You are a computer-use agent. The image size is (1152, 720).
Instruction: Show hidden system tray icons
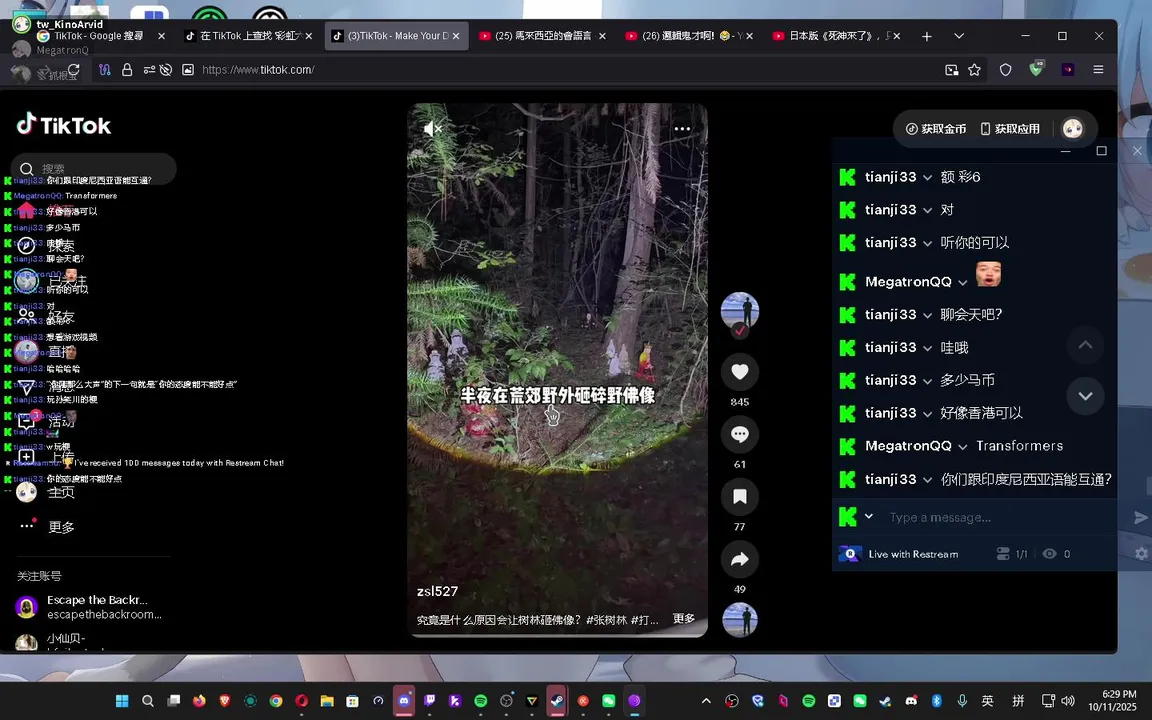click(x=706, y=701)
